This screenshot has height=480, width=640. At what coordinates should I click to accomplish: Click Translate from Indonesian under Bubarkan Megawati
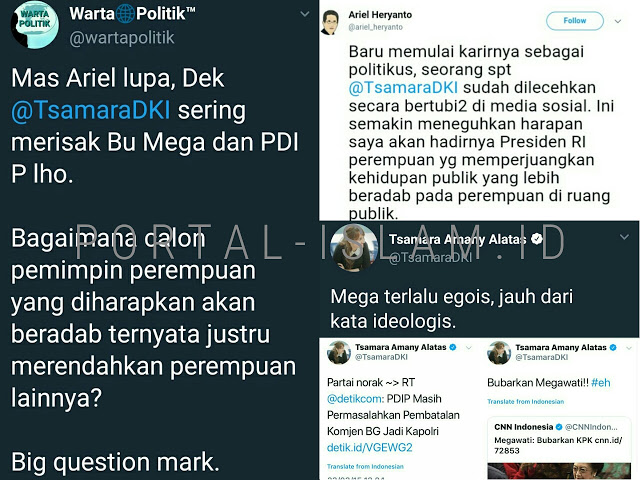tap(526, 402)
